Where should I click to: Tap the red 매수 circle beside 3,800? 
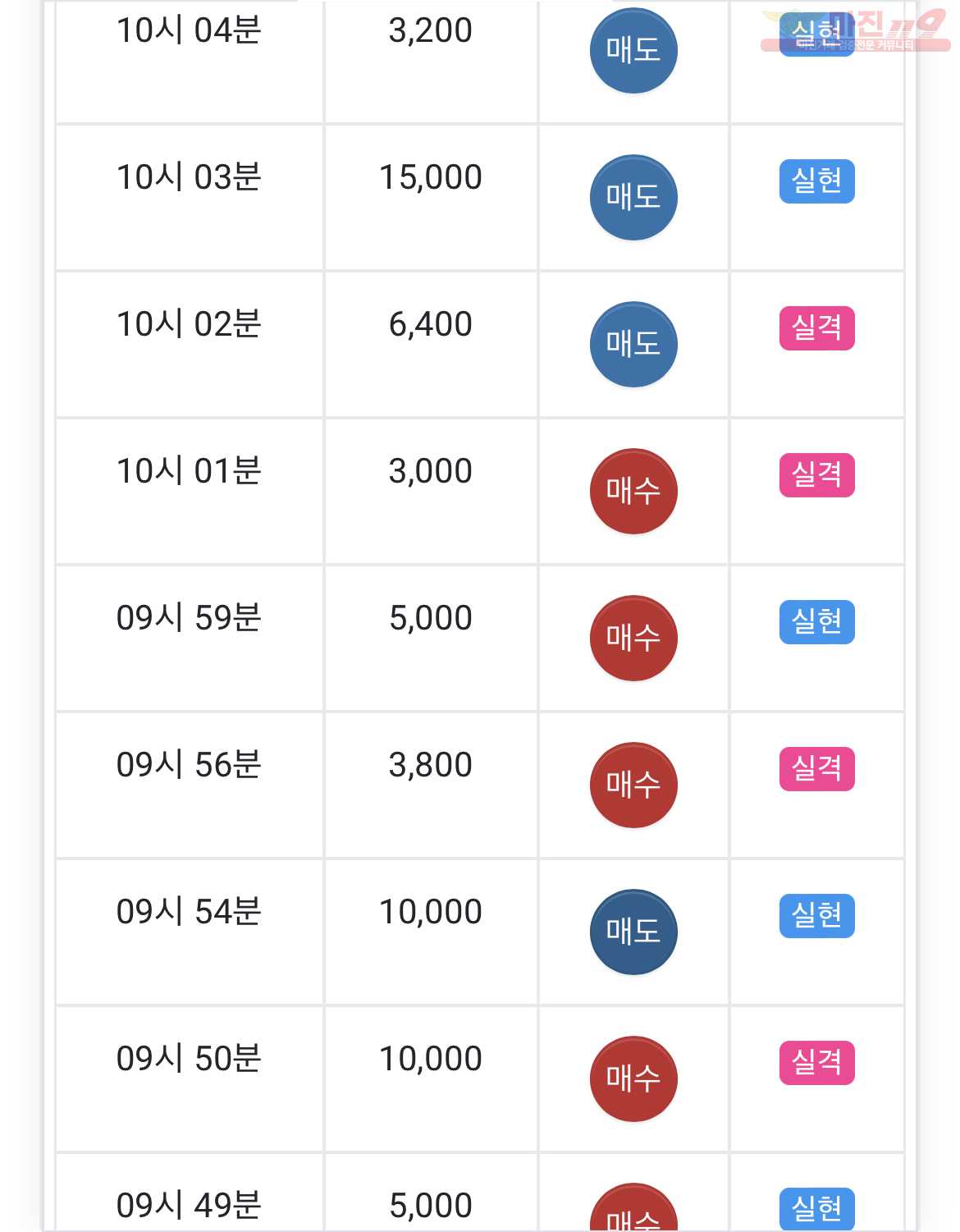tap(633, 785)
